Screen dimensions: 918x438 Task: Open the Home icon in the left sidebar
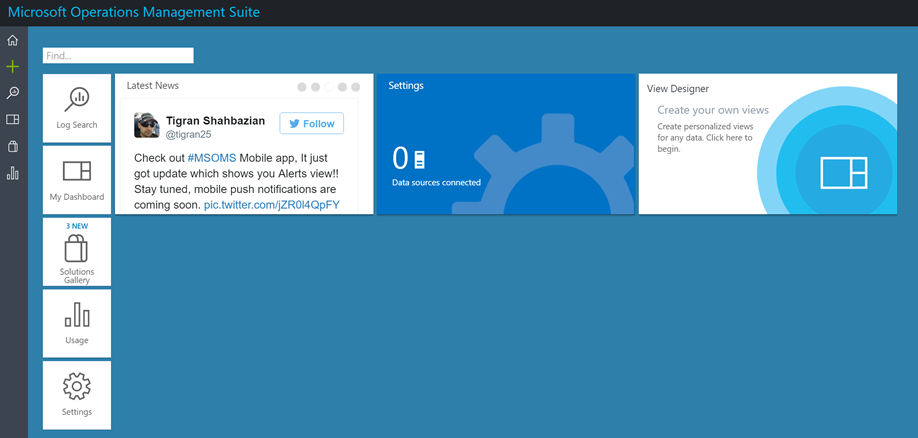click(x=12, y=40)
